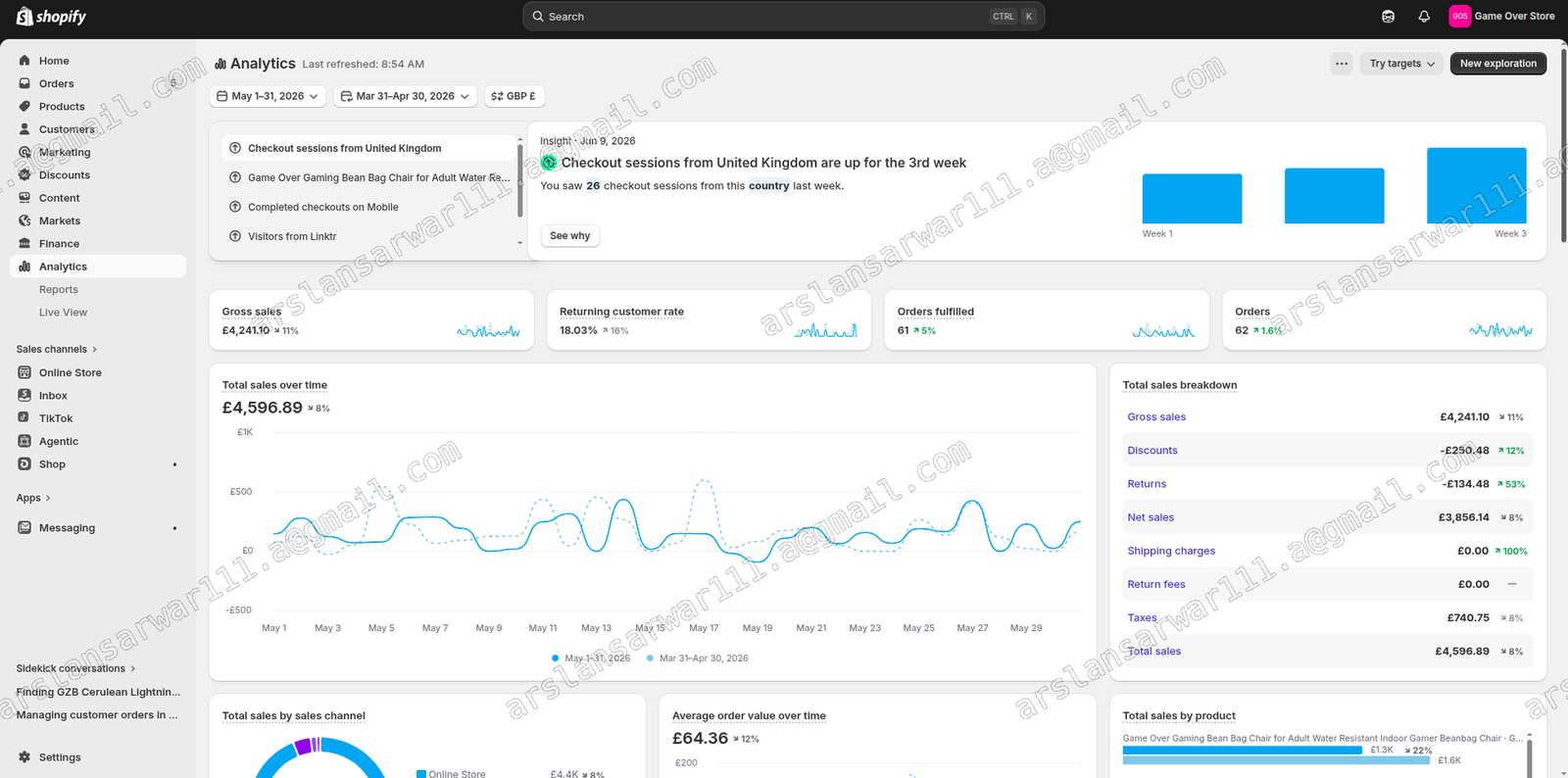1568x778 pixels.
Task: Open the notifications bell
Action: pyautogui.click(x=1424, y=17)
